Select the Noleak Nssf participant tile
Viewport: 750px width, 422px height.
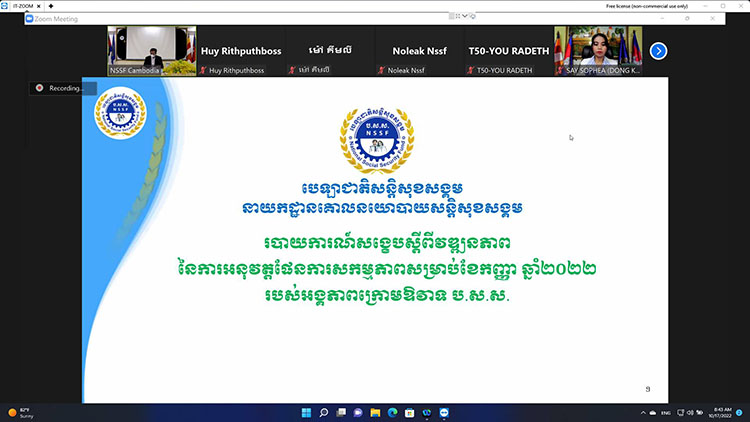(x=419, y=51)
